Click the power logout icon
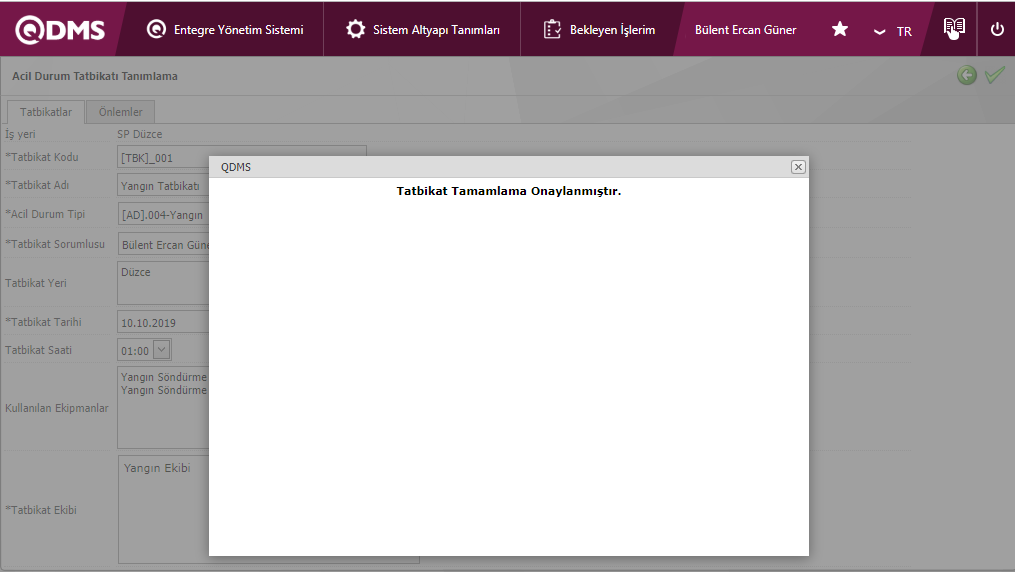The width and height of the screenshot is (1015, 572). [997, 29]
